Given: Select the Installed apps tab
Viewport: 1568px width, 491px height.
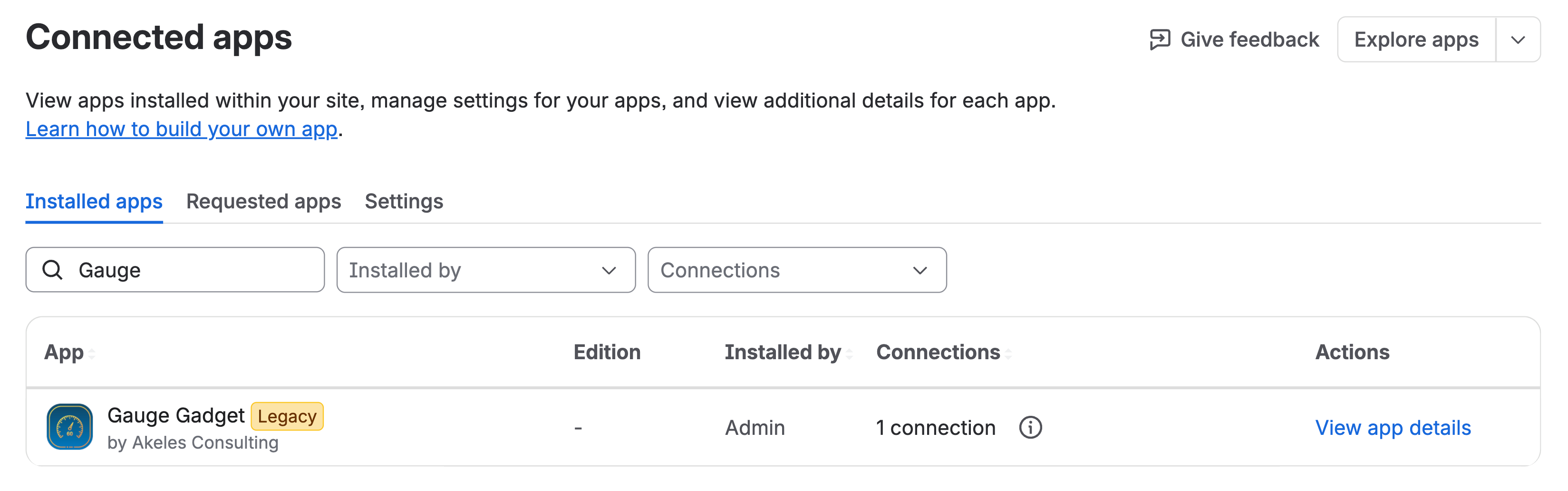Looking at the screenshot, I should pos(94,202).
